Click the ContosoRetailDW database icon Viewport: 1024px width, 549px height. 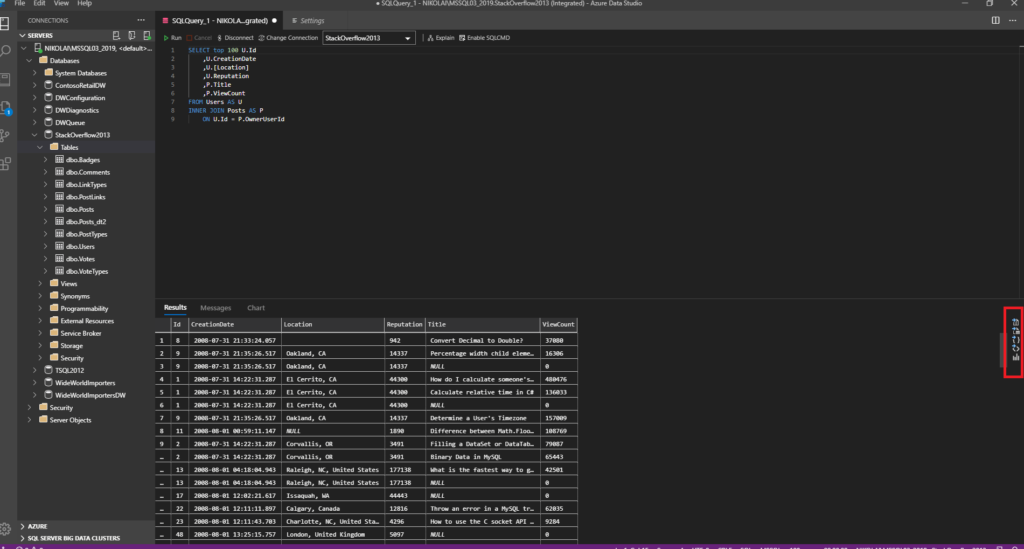coord(48,85)
